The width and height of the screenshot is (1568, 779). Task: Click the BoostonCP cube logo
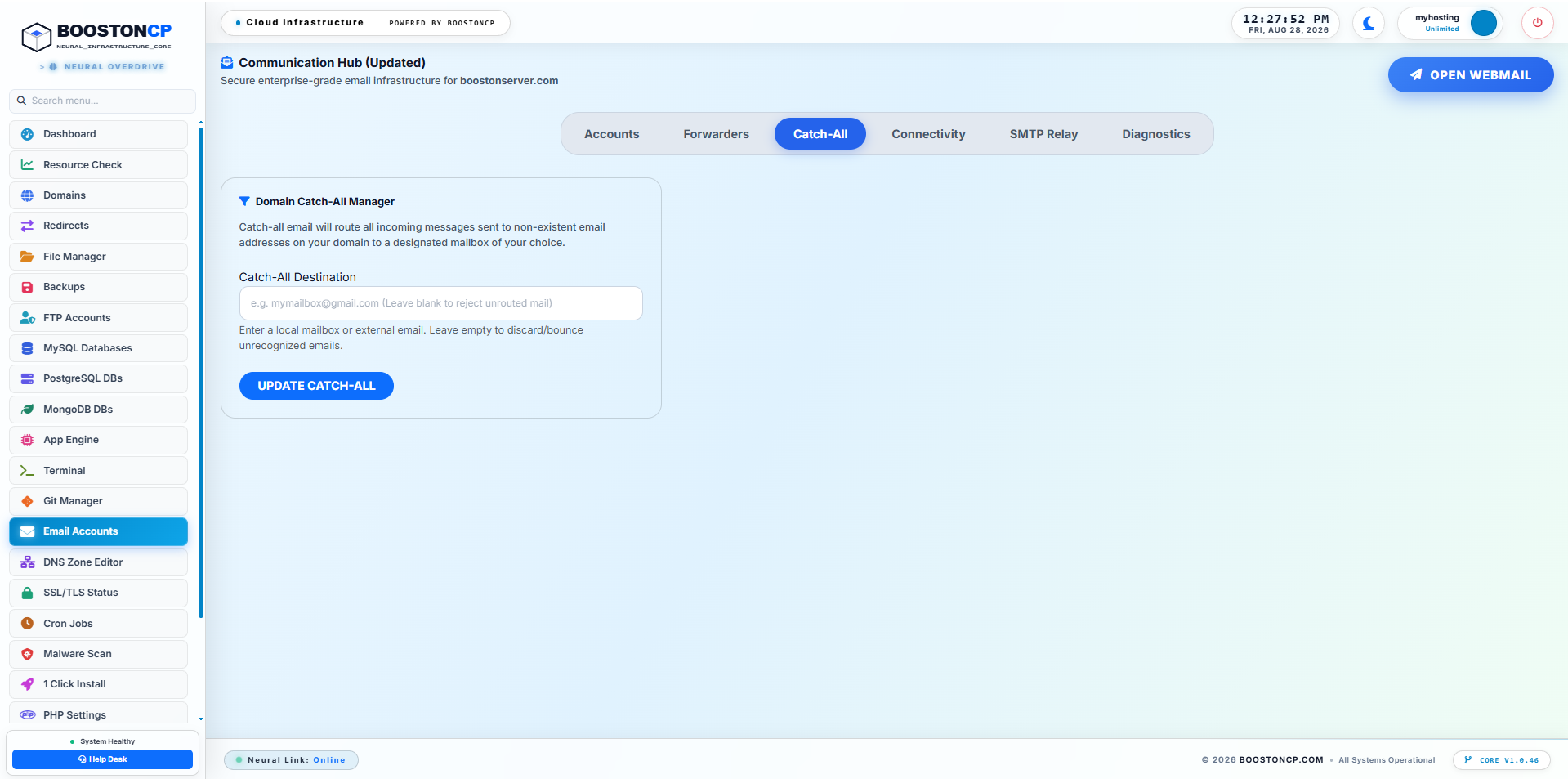tap(37, 37)
